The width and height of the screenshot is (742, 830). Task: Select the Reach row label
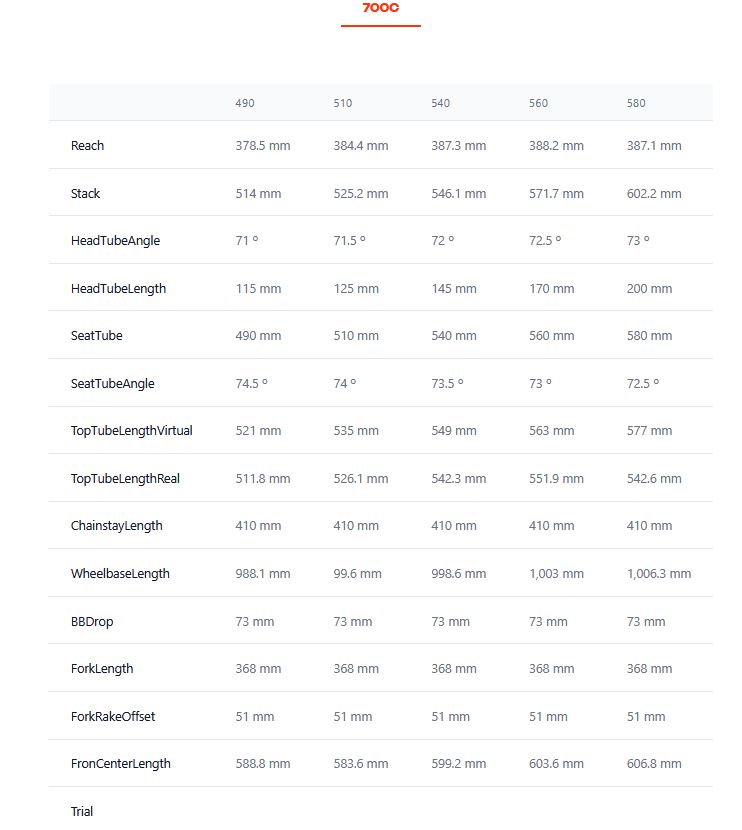[87, 146]
